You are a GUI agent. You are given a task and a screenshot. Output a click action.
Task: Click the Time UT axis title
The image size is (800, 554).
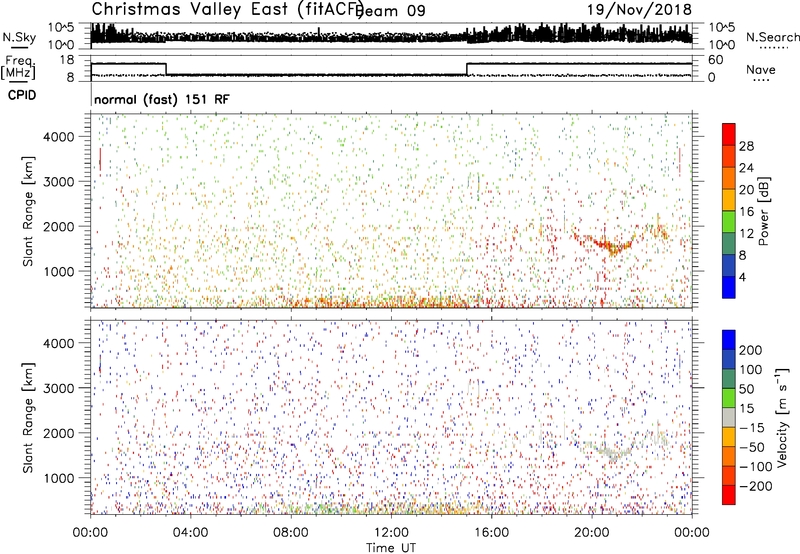(391, 547)
